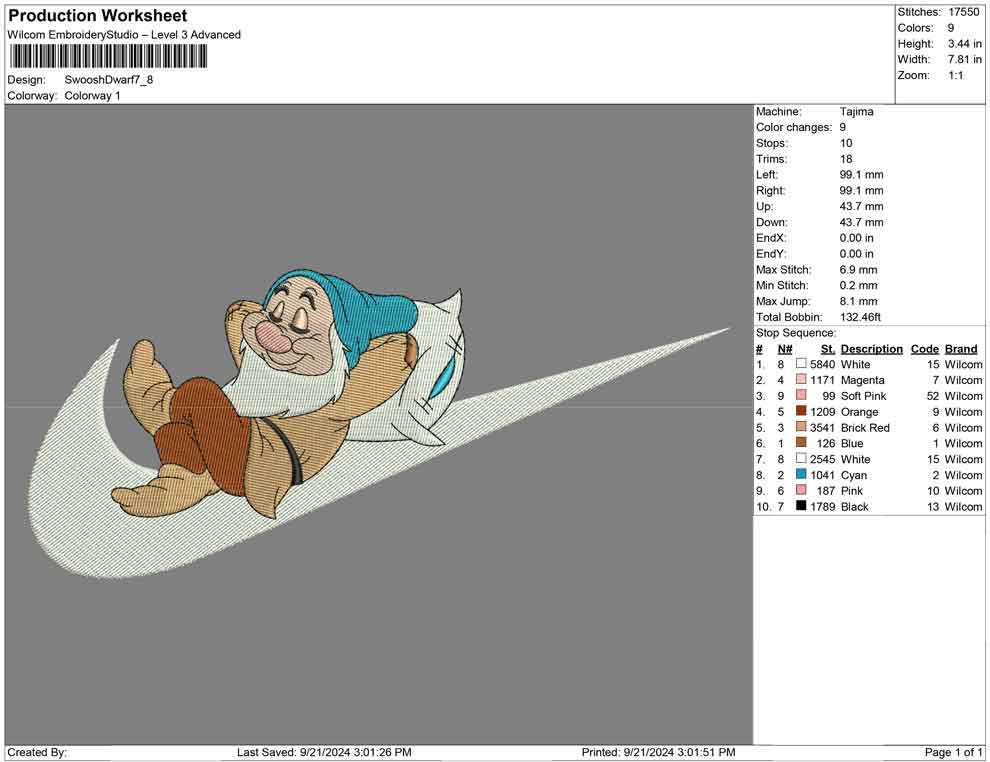Click the N# column header

(x=785, y=349)
